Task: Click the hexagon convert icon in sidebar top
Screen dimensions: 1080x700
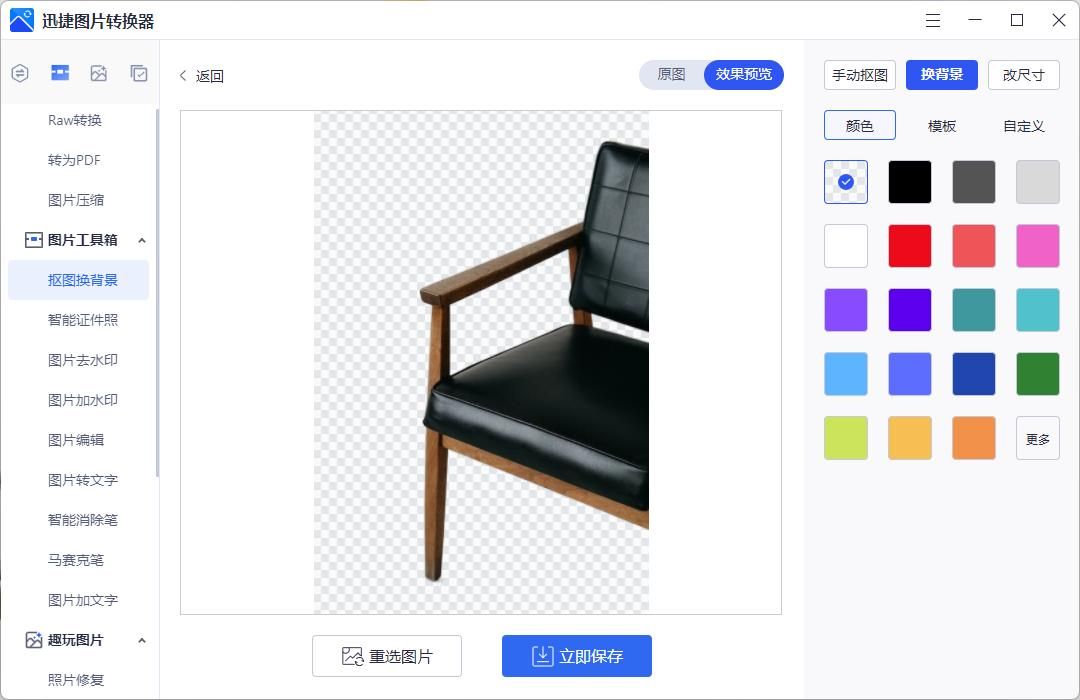Action: pos(20,73)
